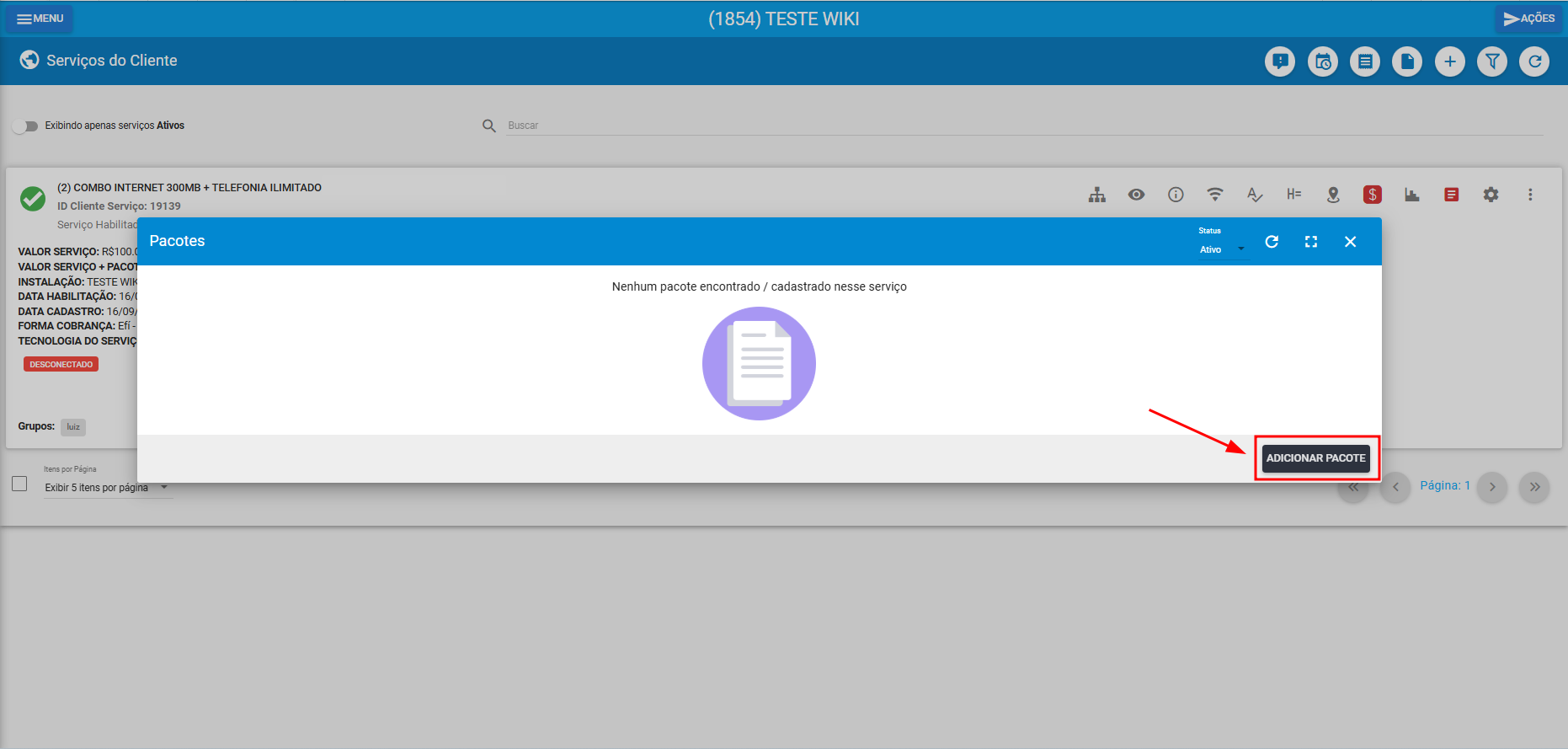1568x749 pixels.
Task: Click the DESCONECTADO status badge
Action: (61, 364)
